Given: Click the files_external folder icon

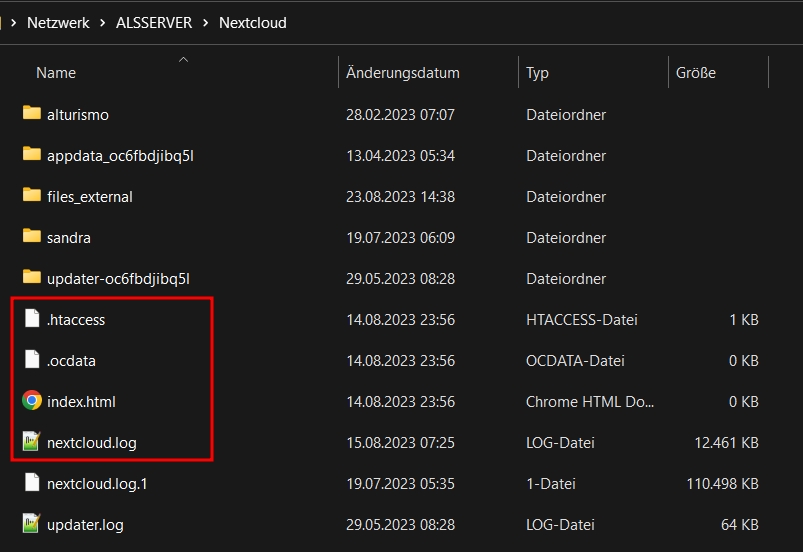Looking at the screenshot, I should tap(32, 195).
